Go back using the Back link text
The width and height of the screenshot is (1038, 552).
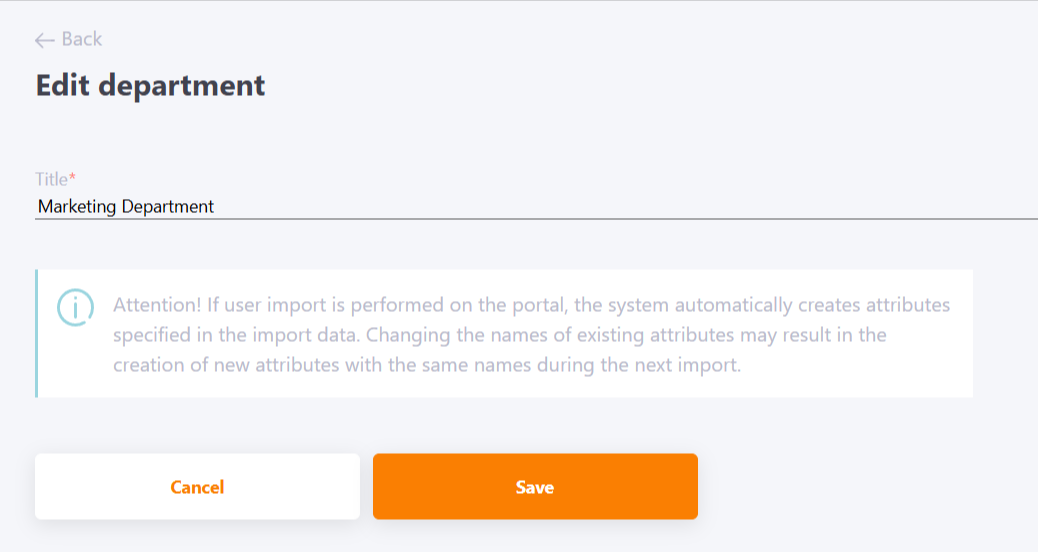tap(82, 39)
